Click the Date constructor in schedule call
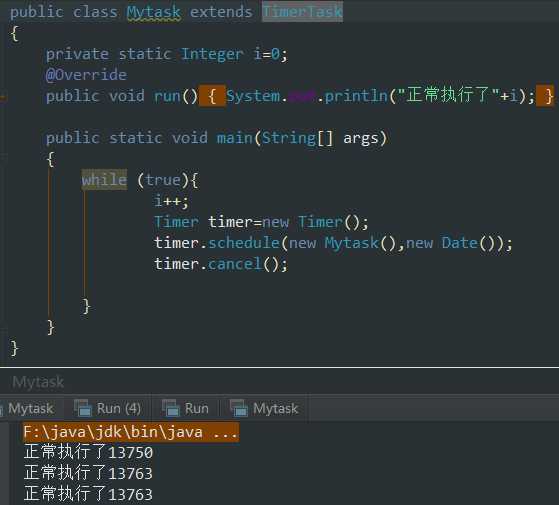This screenshot has width=559, height=505. [459, 243]
